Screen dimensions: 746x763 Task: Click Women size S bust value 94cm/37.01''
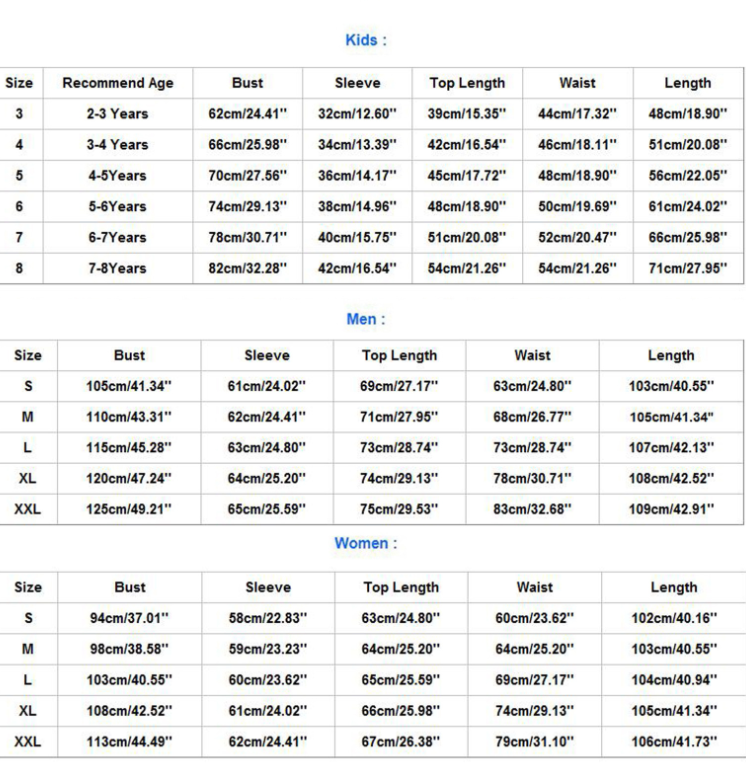pos(129,618)
